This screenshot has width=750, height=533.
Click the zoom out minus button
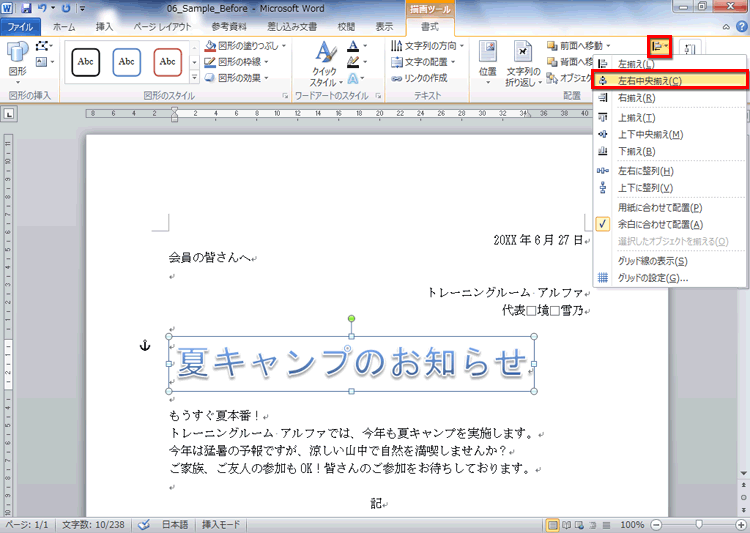[x=656, y=525]
